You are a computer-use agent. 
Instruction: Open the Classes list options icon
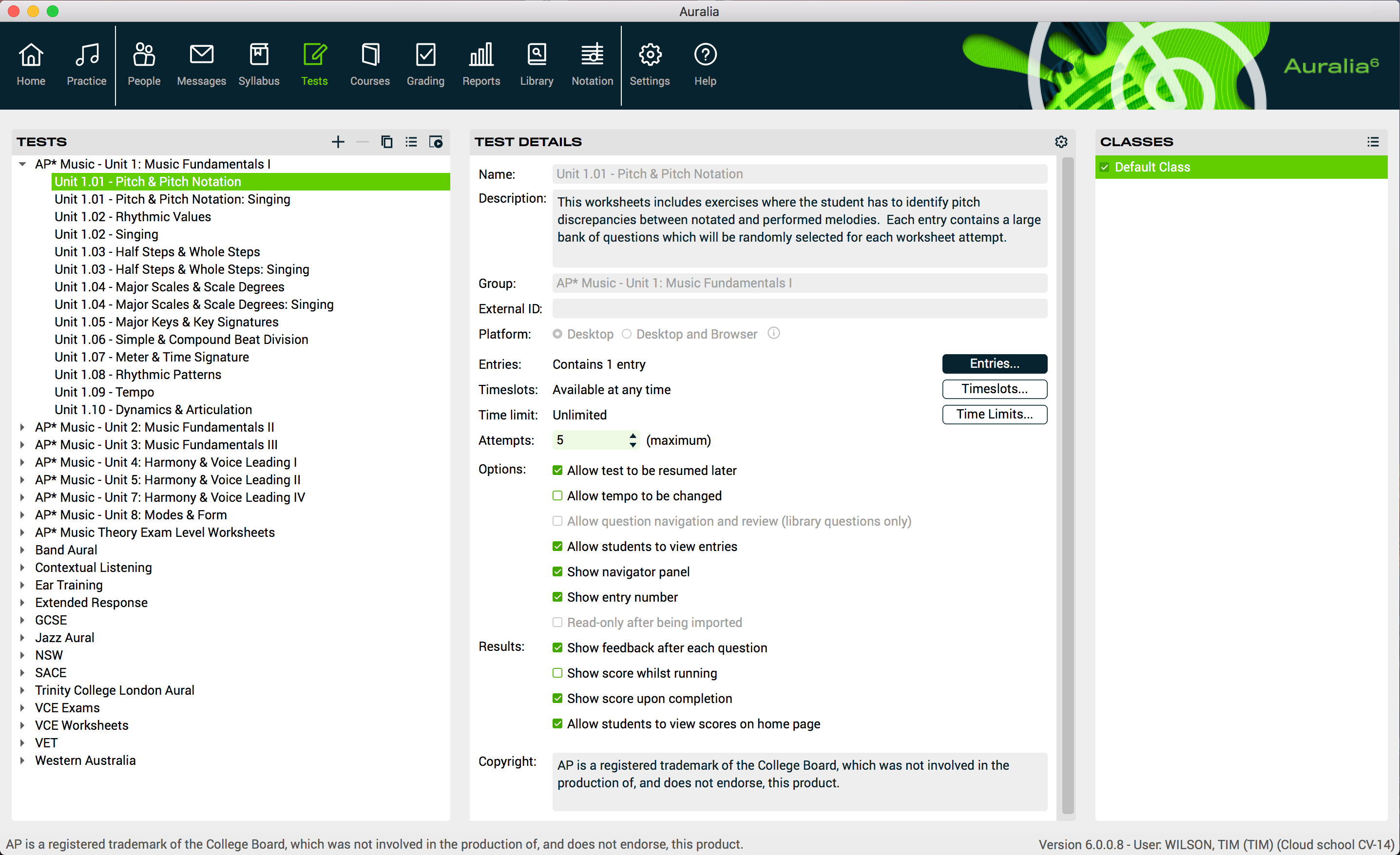pos(1374,141)
